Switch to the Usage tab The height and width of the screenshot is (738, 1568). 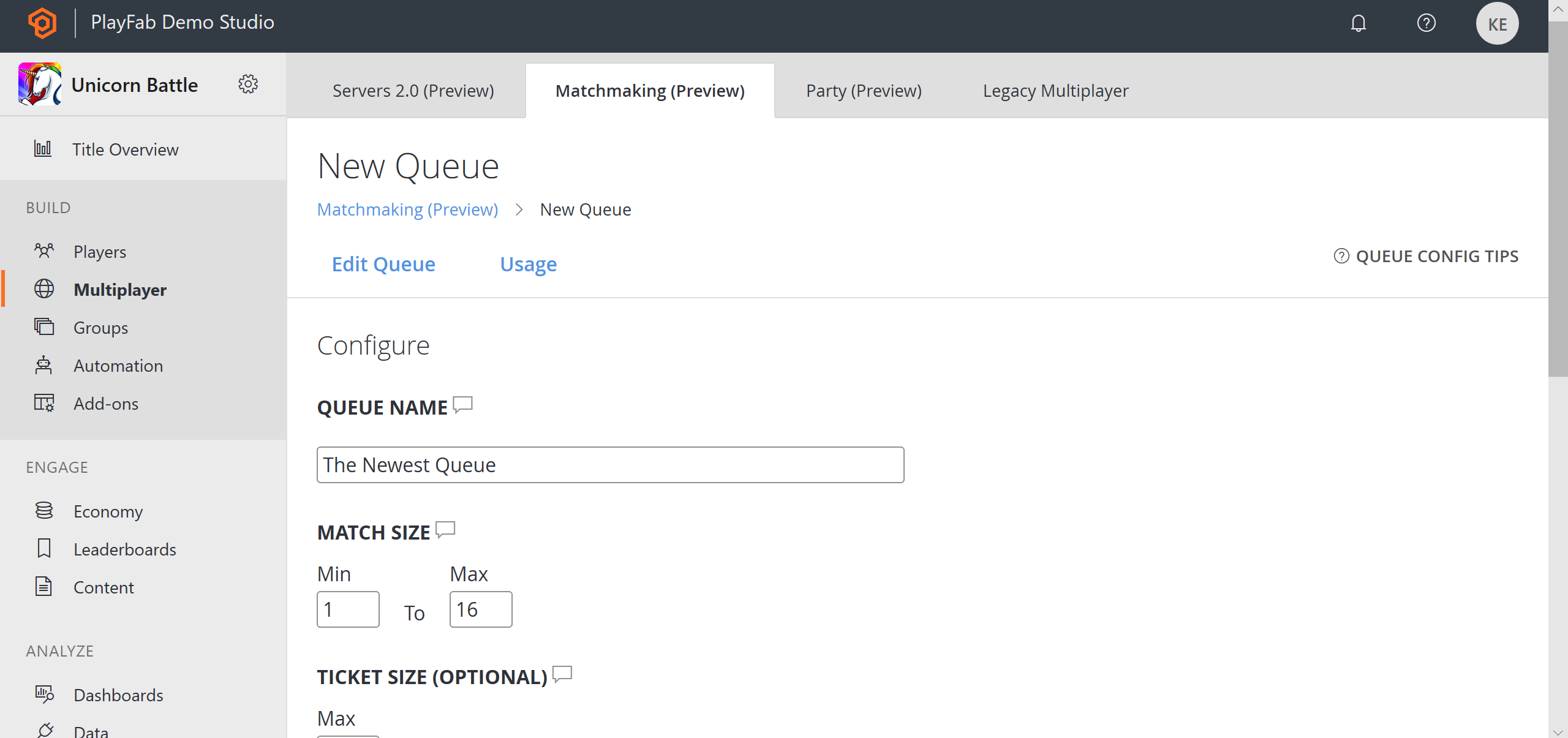point(529,264)
